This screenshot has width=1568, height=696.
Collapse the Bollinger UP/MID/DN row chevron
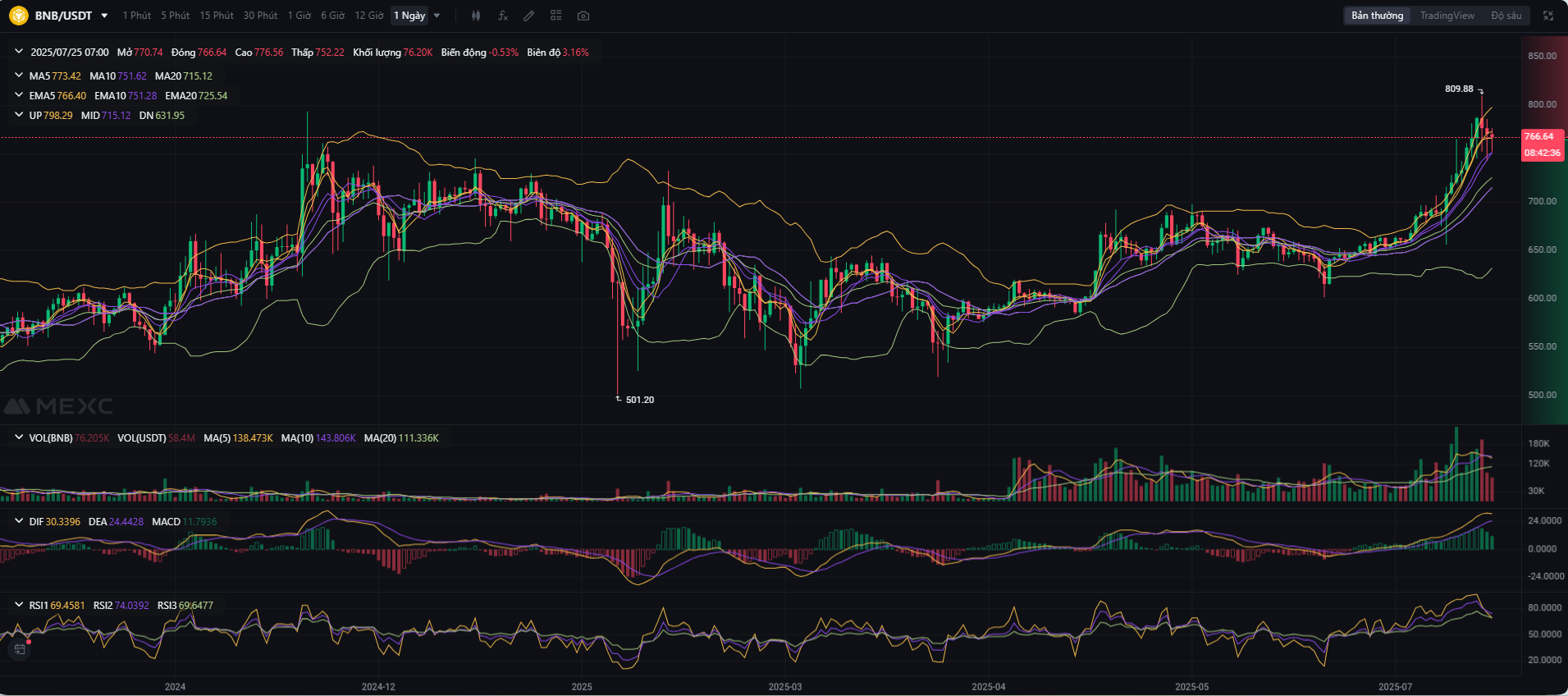(x=19, y=115)
